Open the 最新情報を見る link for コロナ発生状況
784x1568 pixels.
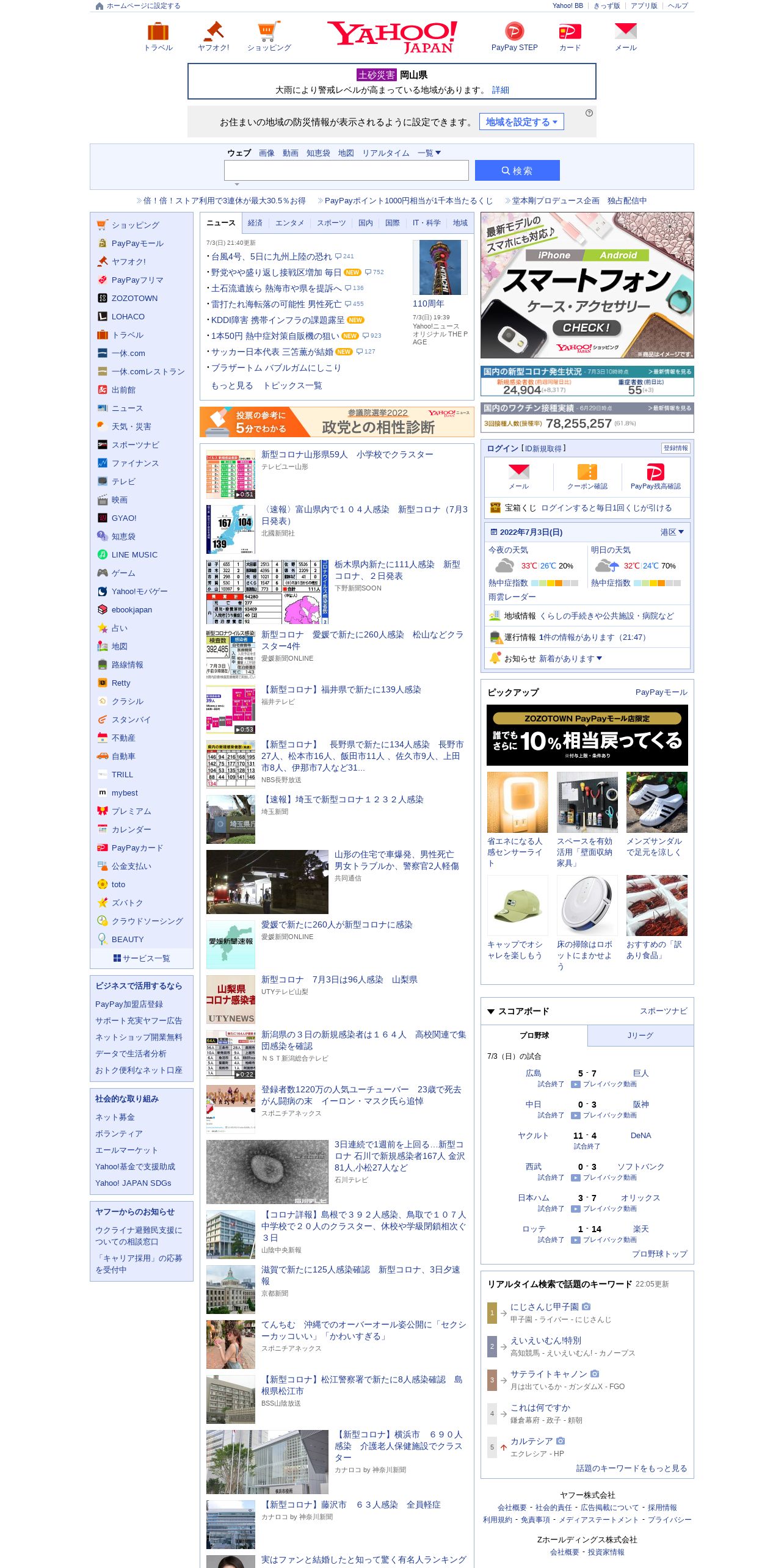coord(670,371)
